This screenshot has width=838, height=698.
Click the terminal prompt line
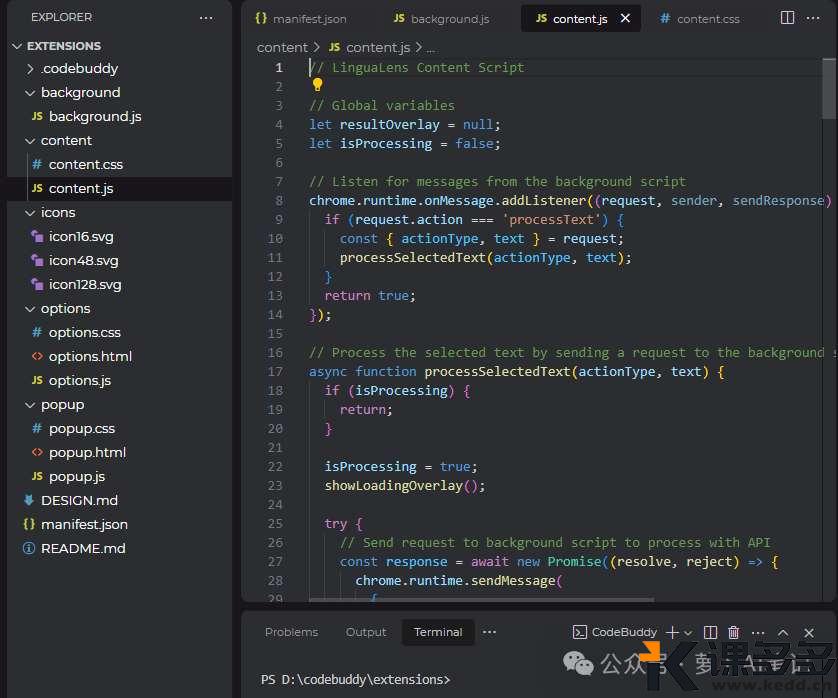point(355,680)
